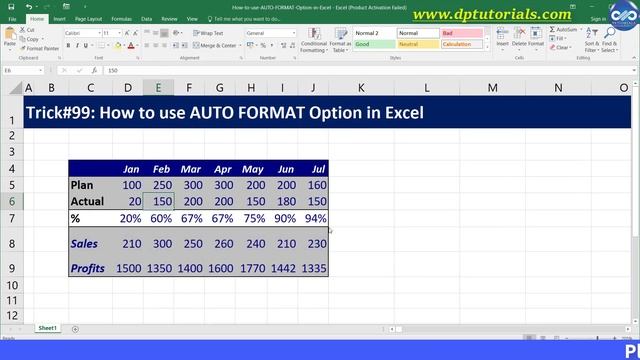Image resolution: width=640 pixels, height=360 pixels.
Task: Apply the Neutral cell style
Action: [x=418, y=44]
